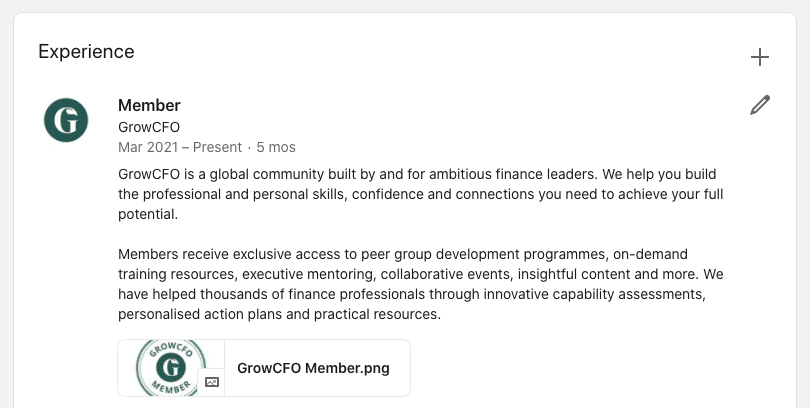The width and height of the screenshot is (810, 408).
Task: Open the GrowCFO company logo
Action: click(x=66, y=120)
